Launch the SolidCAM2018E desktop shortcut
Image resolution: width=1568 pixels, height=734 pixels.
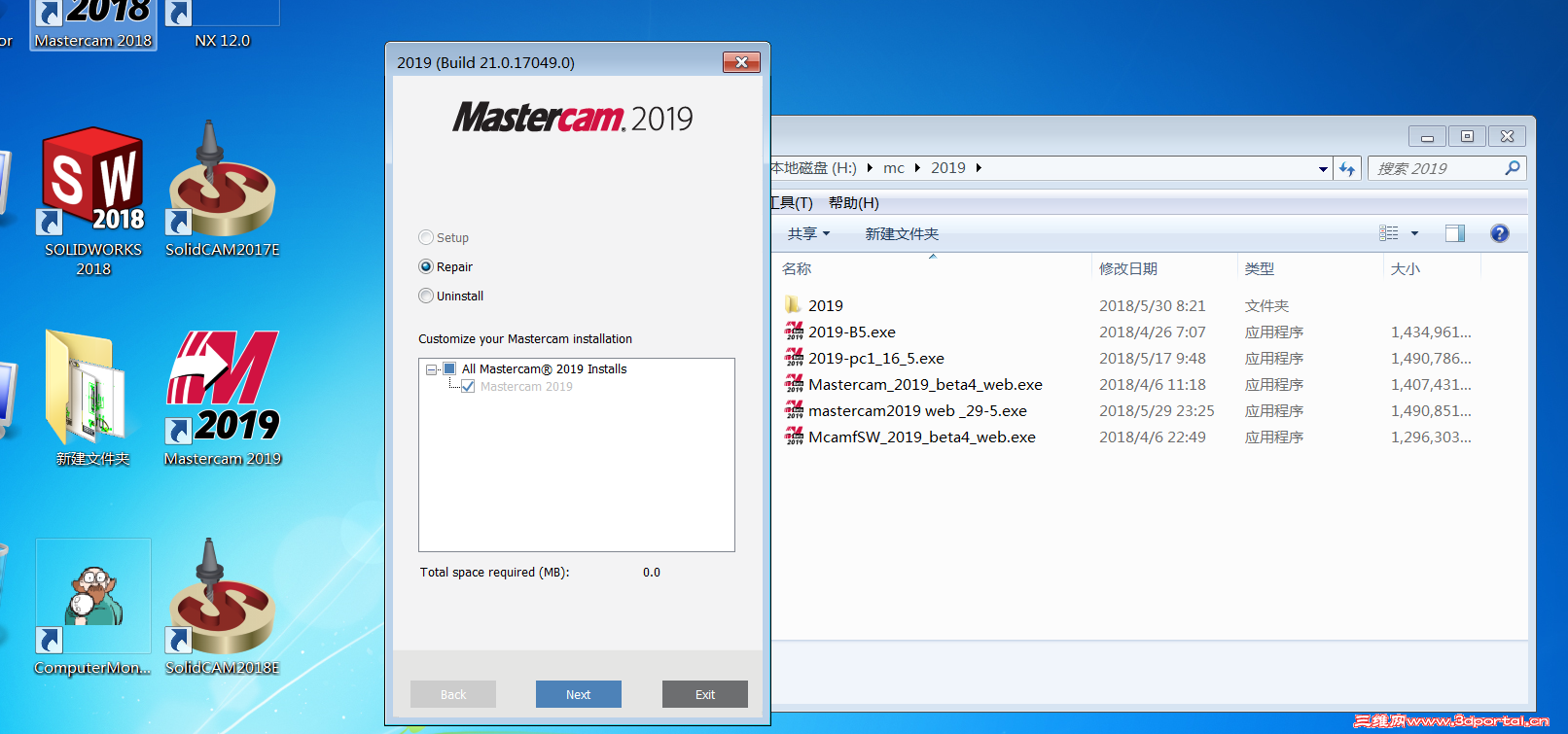tap(222, 608)
